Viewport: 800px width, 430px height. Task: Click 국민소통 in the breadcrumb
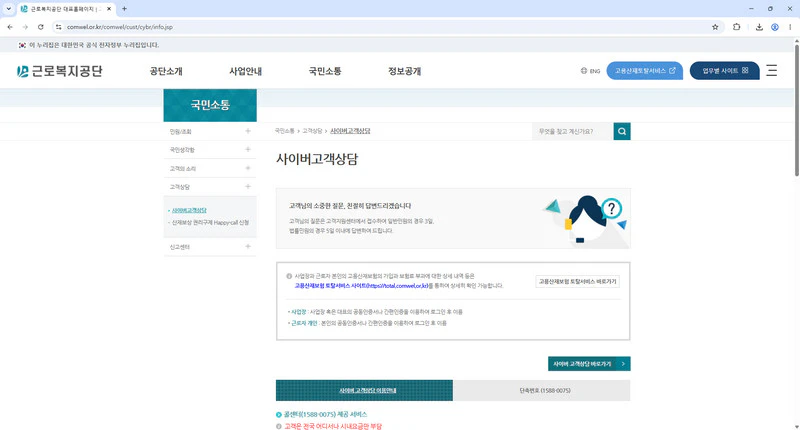coord(285,131)
